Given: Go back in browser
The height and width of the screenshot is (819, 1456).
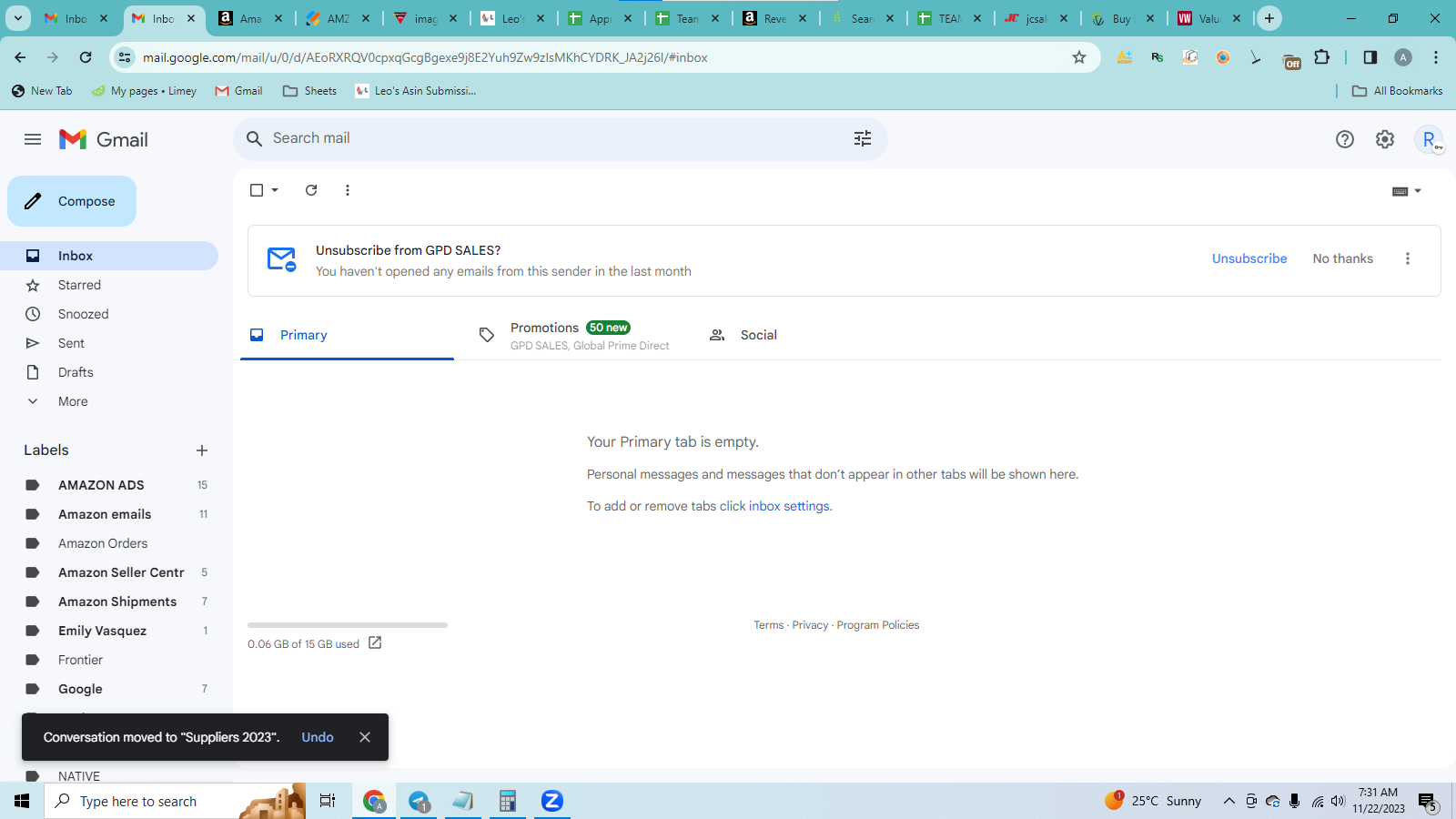Looking at the screenshot, I should pos(20,57).
